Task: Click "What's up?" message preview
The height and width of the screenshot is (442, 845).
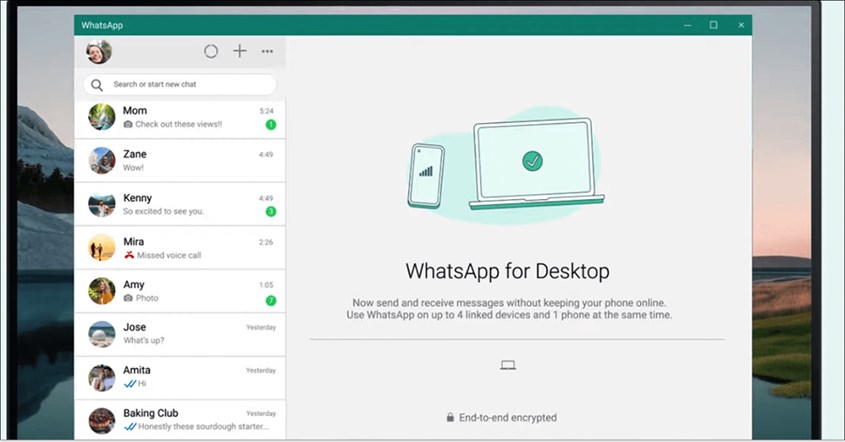Action: point(143,341)
